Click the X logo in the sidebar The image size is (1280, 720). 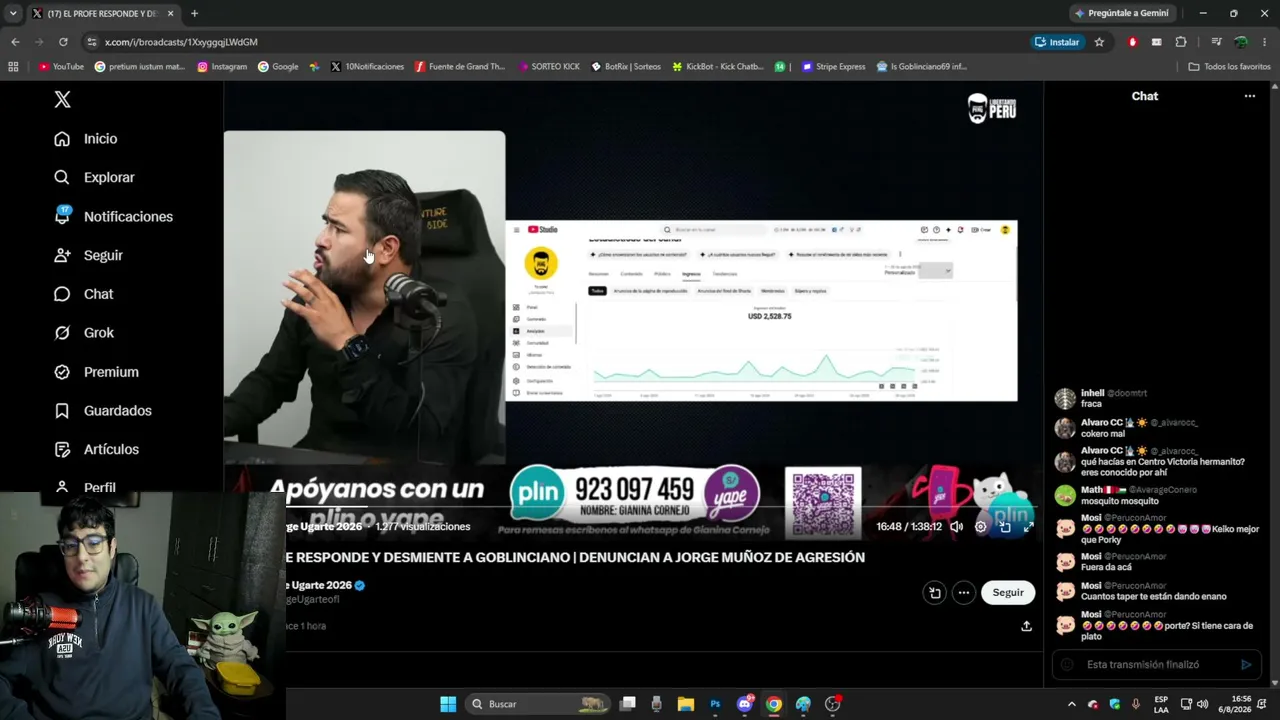pyautogui.click(x=62, y=99)
